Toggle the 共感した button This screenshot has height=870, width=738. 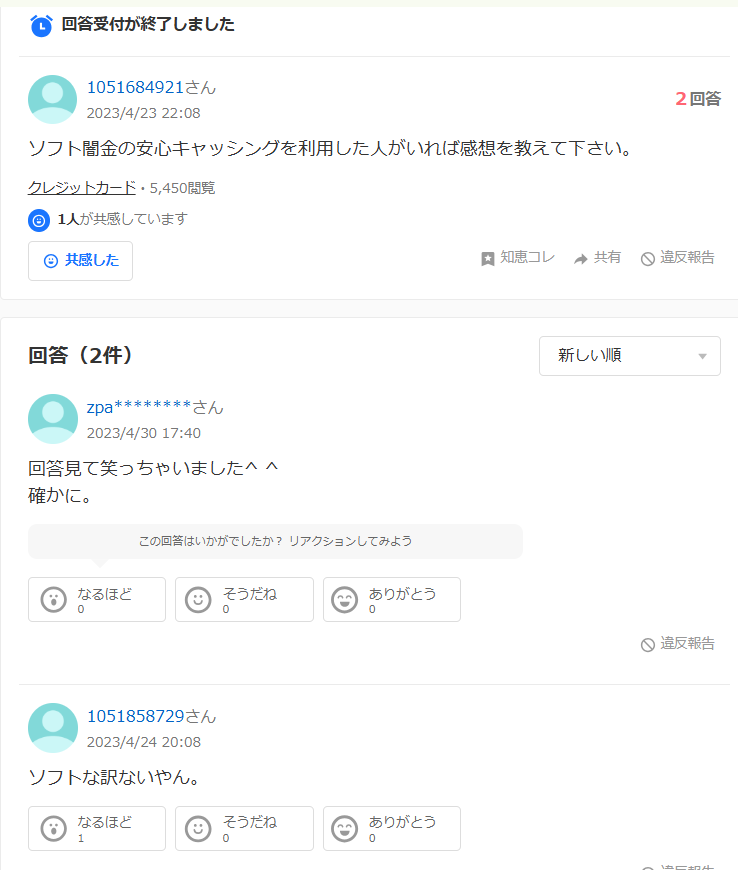80,261
